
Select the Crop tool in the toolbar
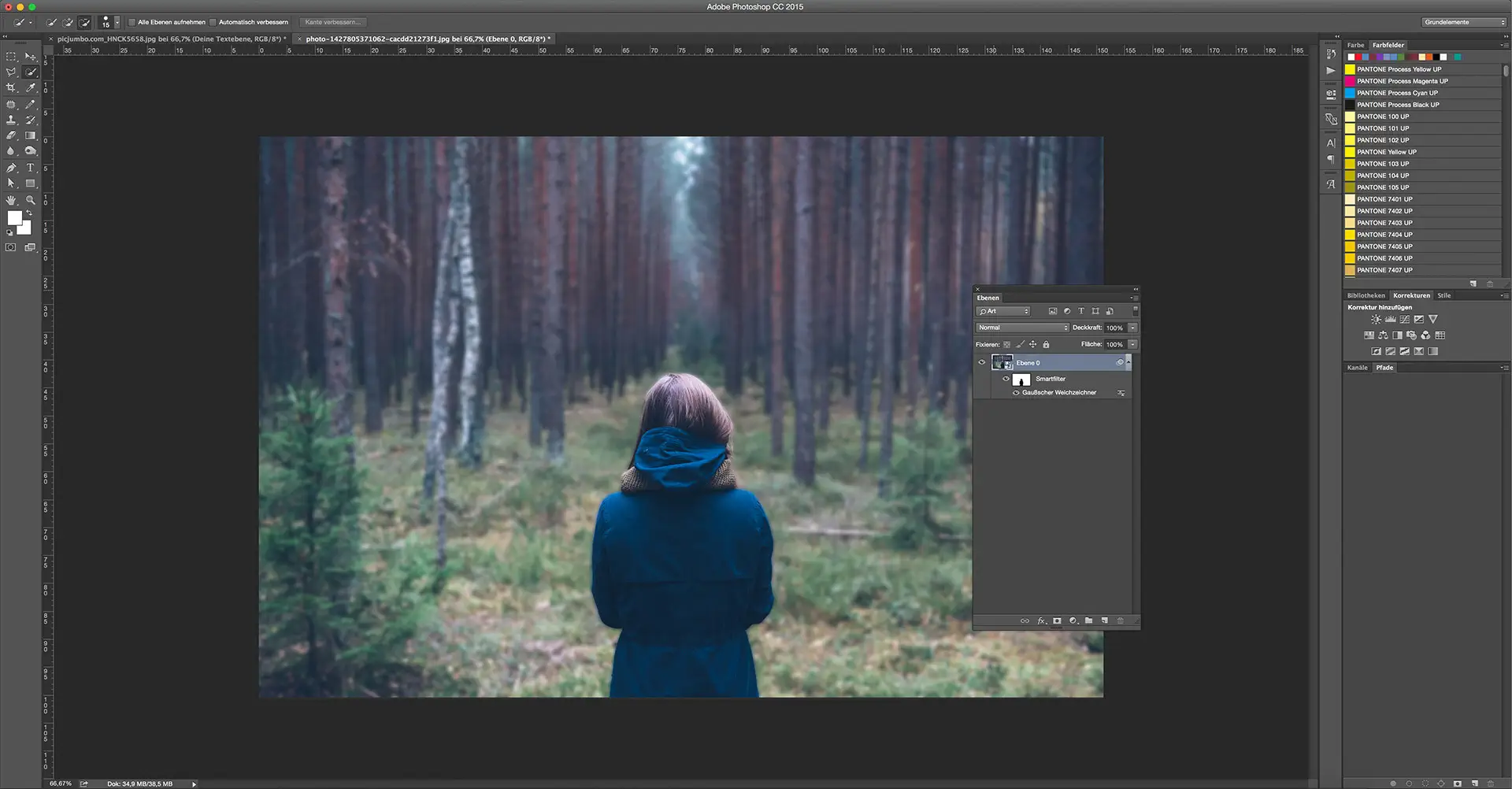tap(12, 87)
